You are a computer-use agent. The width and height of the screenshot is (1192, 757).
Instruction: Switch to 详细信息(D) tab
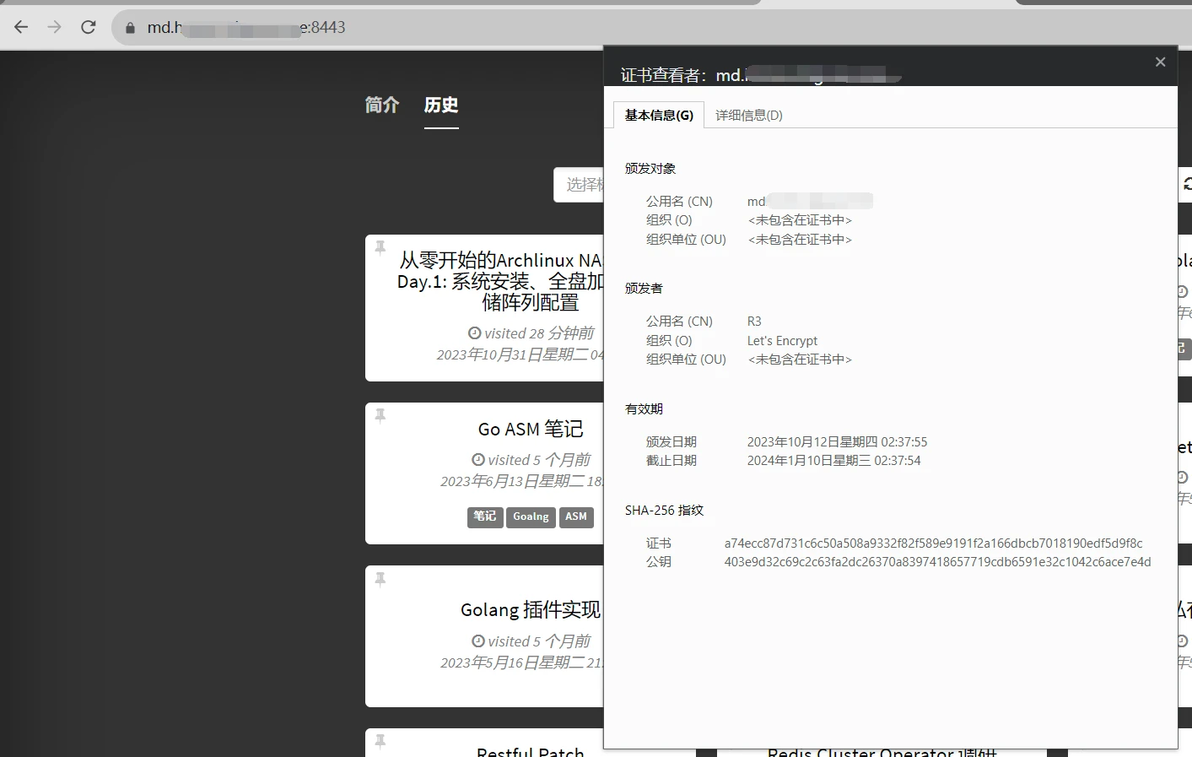749,116
